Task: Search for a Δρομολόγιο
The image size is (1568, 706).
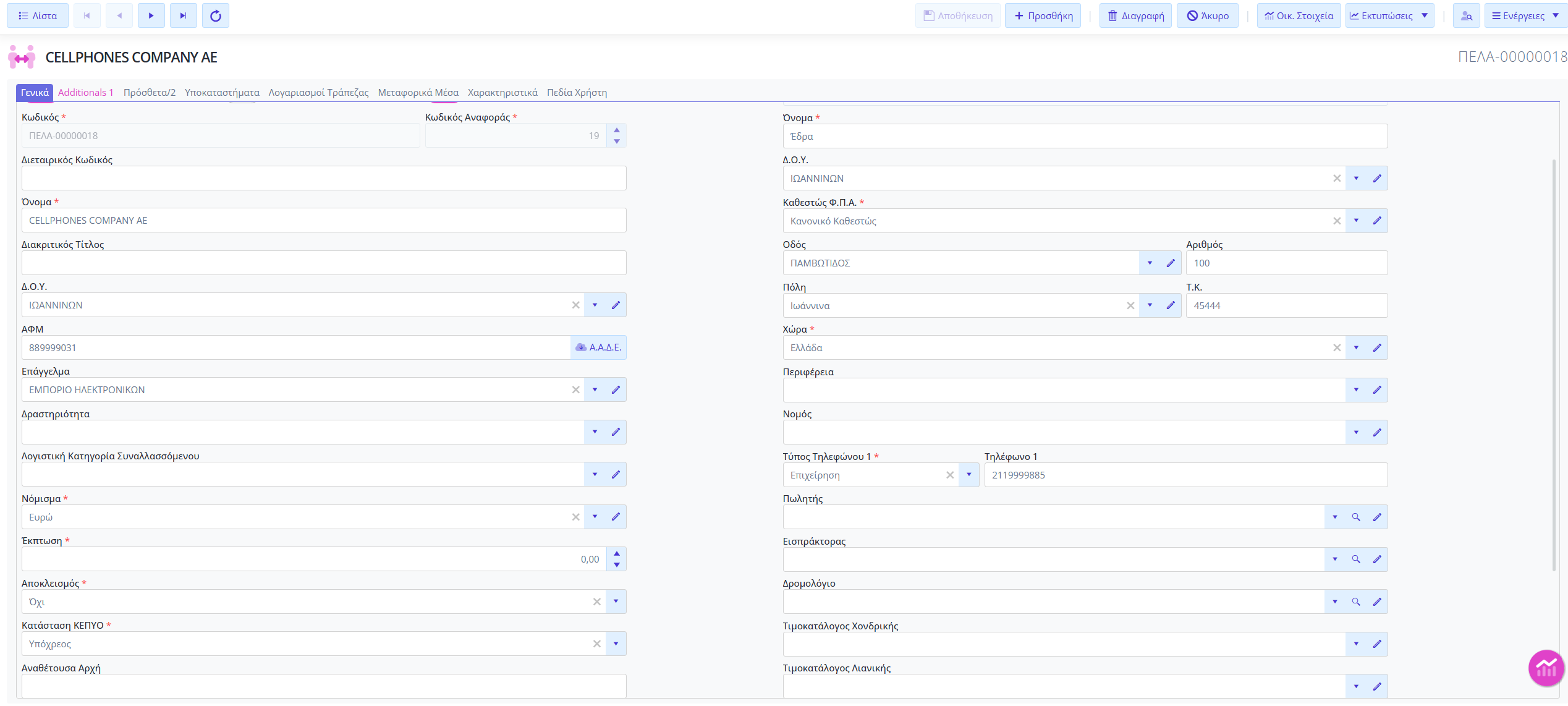Action: pyautogui.click(x=1356, y=602)
